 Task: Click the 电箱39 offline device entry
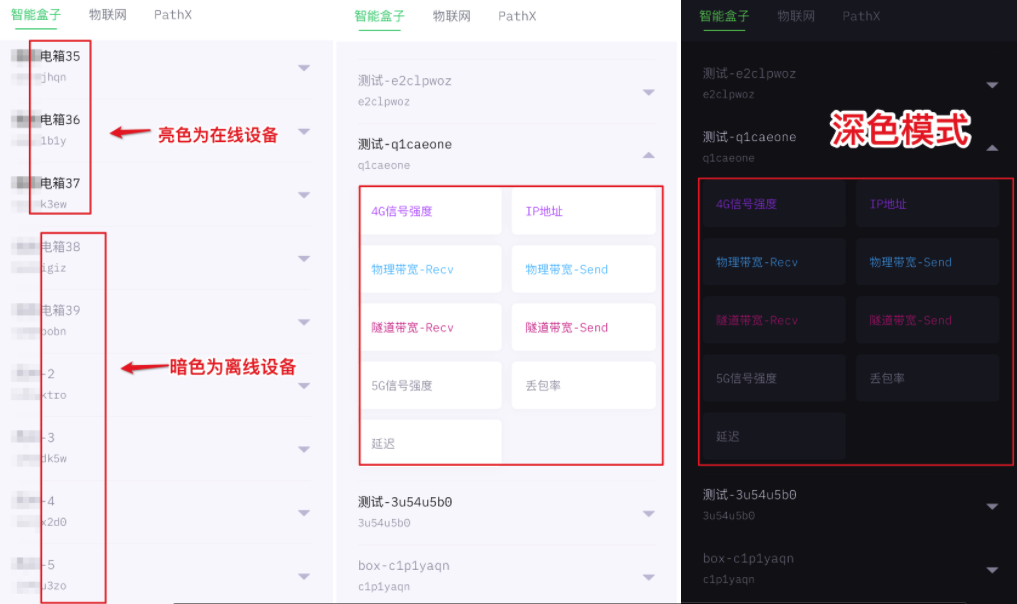coord(60,311)
